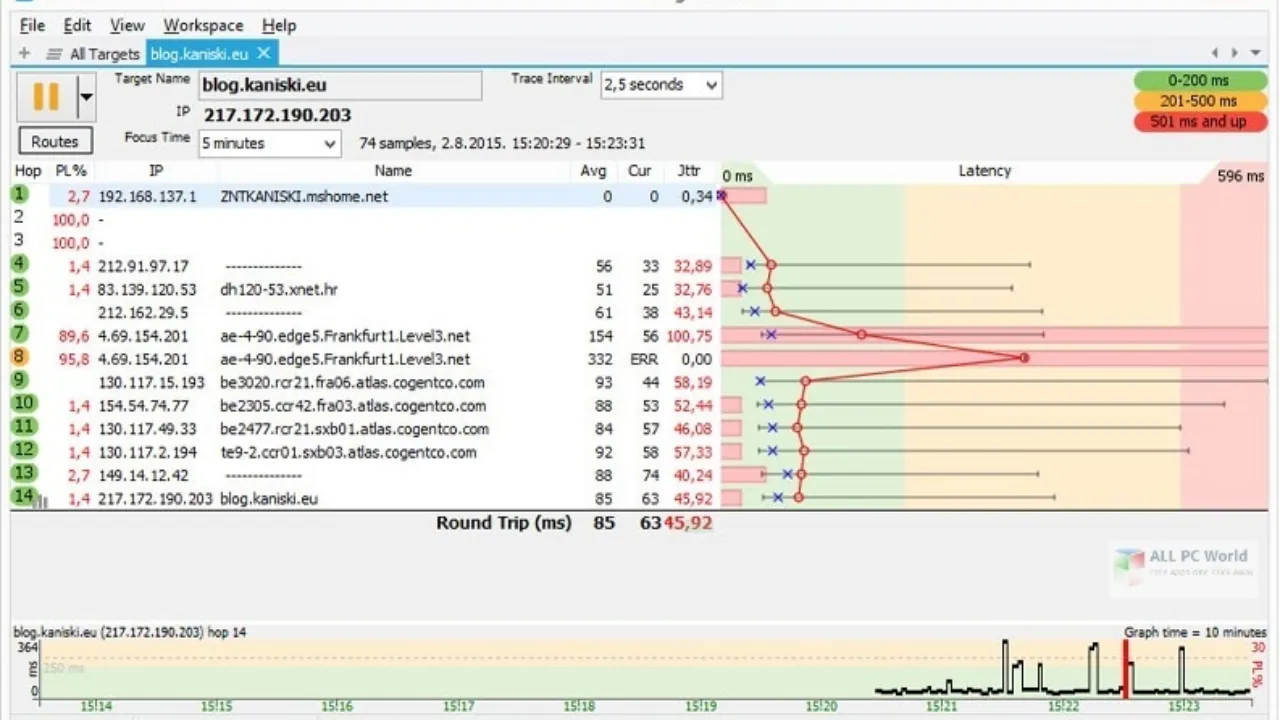Click the Round Trip (ms) summary label
The height and width of the screenshot is (720, 1280).
[x=503, y=523]
